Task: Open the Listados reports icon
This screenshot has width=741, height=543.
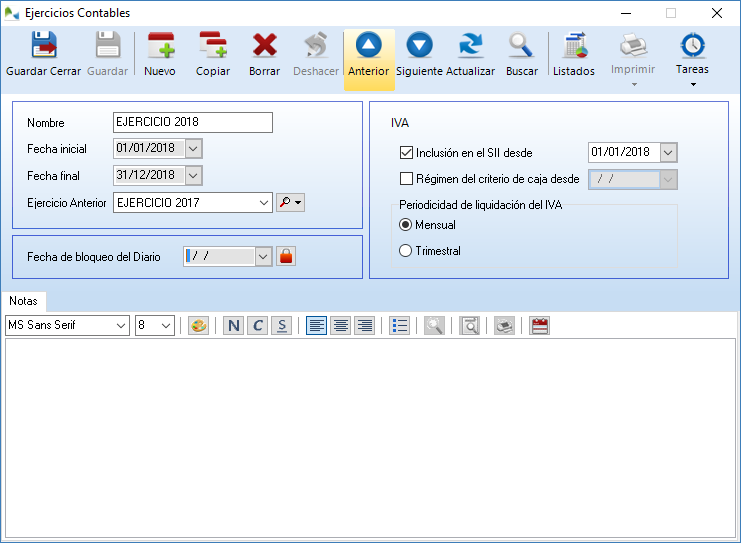Action: click(574, 45)
